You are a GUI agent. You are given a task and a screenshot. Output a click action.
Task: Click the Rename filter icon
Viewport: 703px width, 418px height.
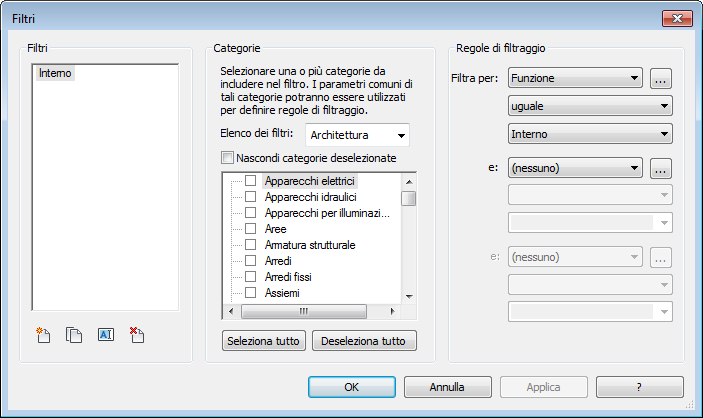[x=105, y=336]
